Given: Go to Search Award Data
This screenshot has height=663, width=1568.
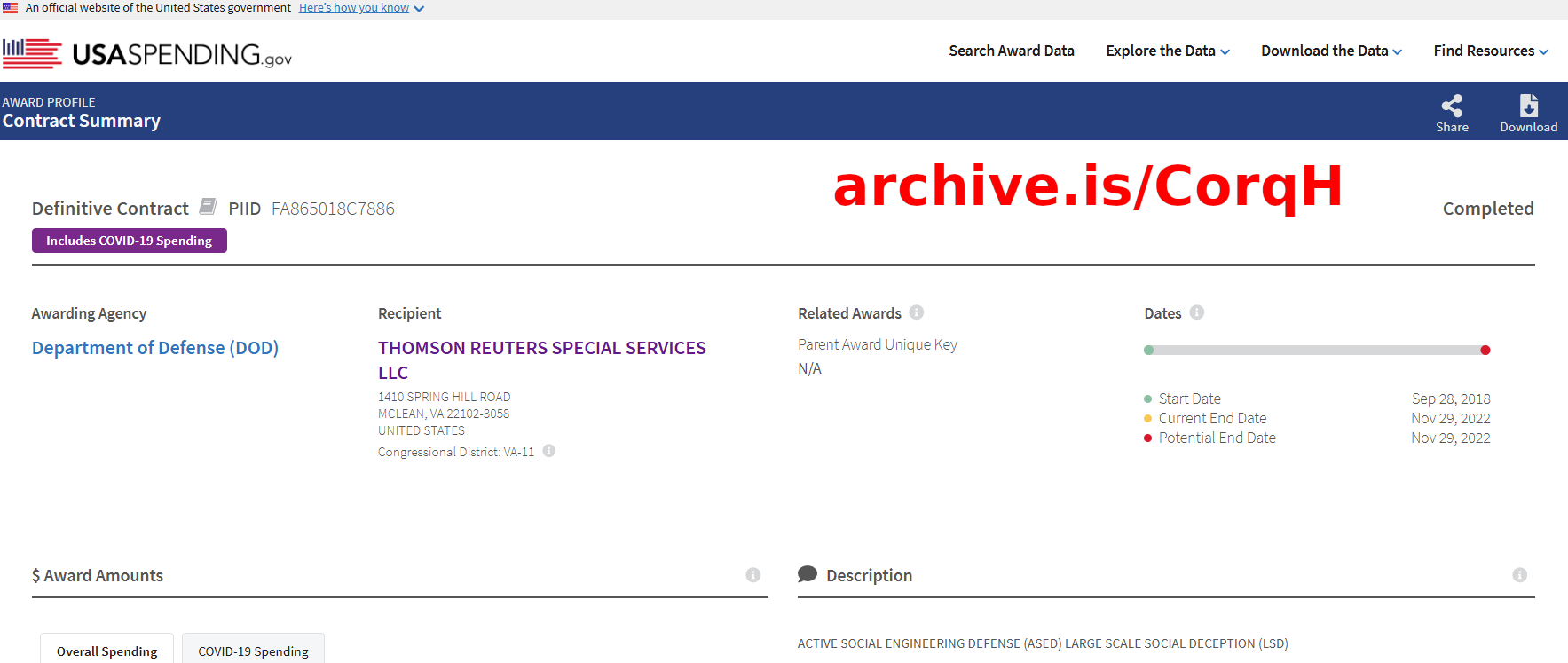Looking at the screenshot, I should [1012, 51].
